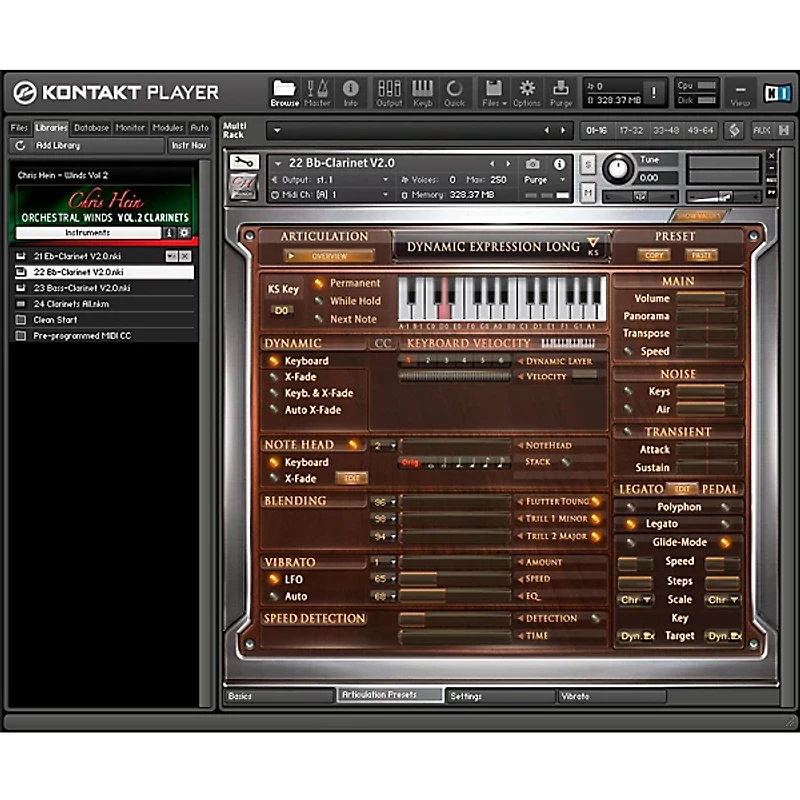
Task: Click instrument info circle icon
Action: [559, 164]
